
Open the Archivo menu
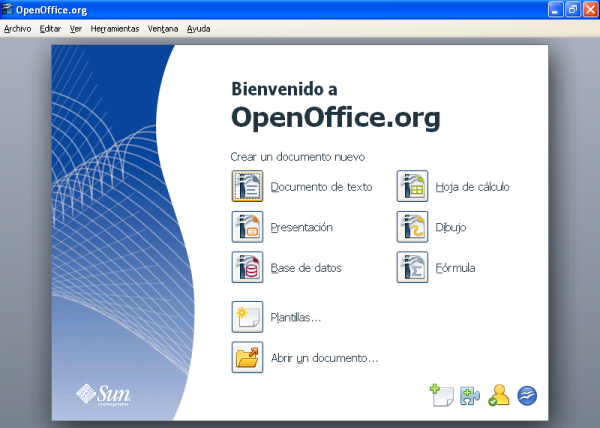(17, 29)
